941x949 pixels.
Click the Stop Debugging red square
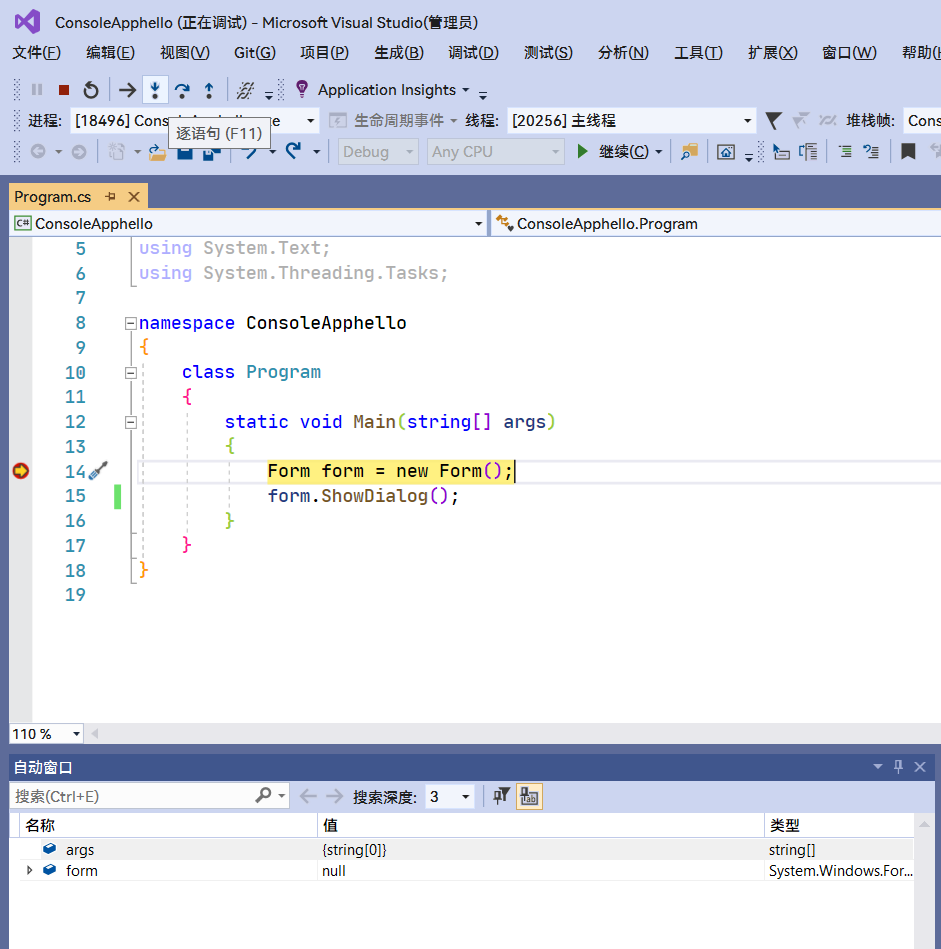(x=64, y=90)
